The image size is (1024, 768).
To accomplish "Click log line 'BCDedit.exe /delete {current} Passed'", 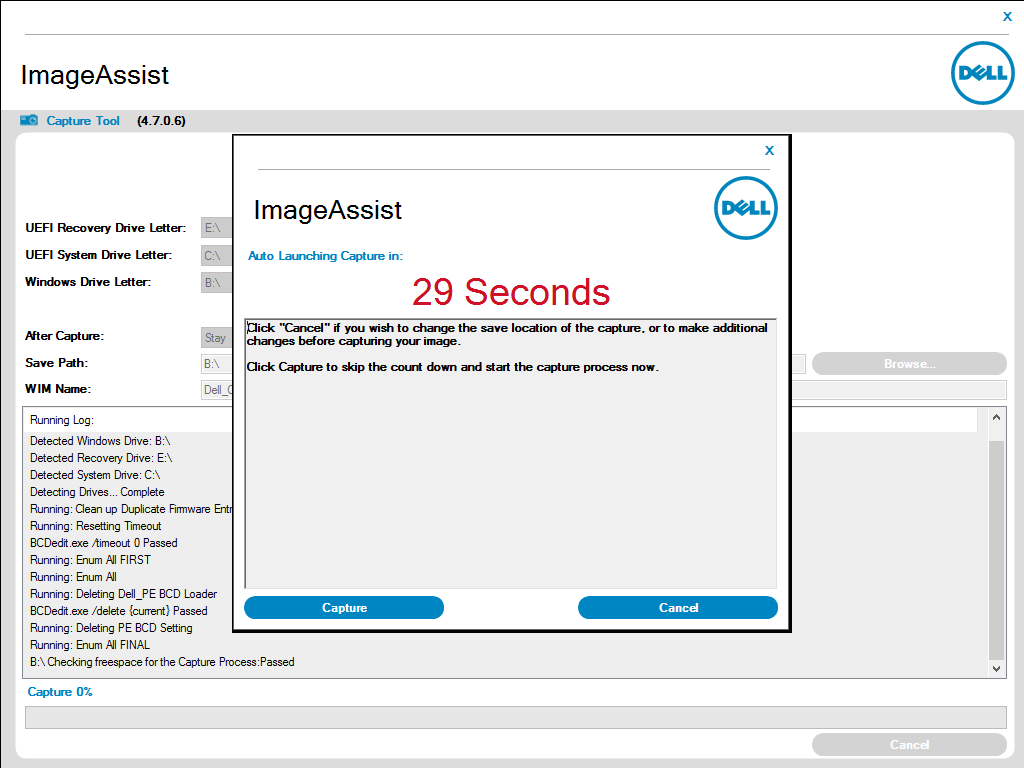I will (x=119, y=611).
